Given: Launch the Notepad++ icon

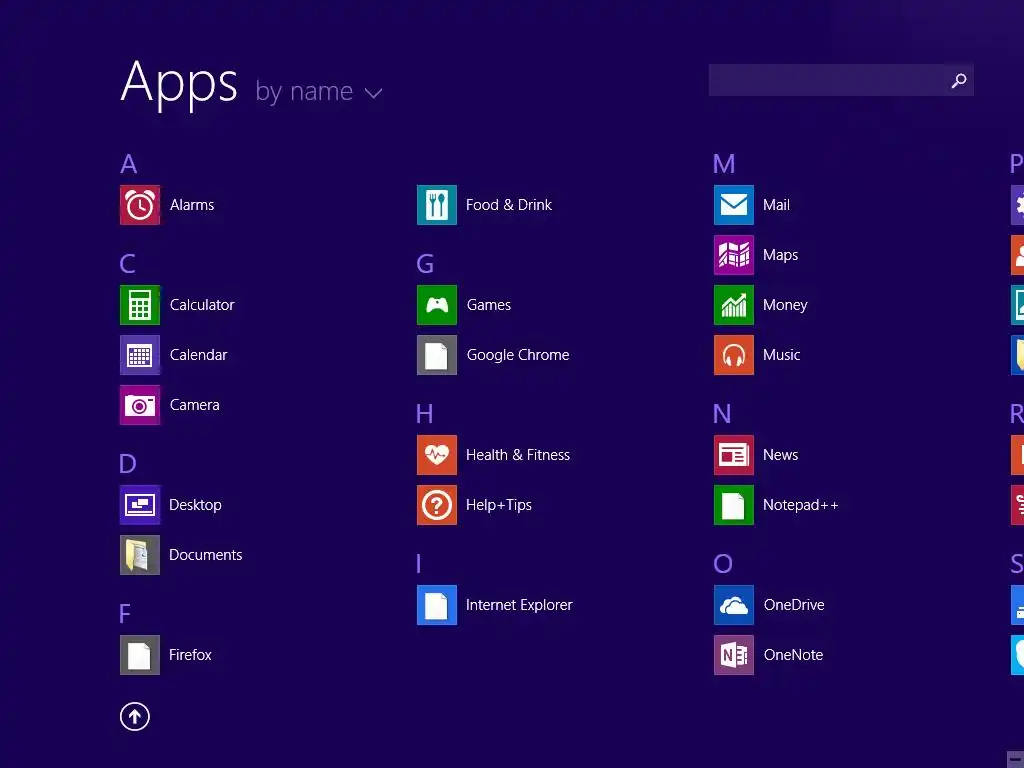Looking at the screenshot, I should pyautogui.click(x=734, y=505).
